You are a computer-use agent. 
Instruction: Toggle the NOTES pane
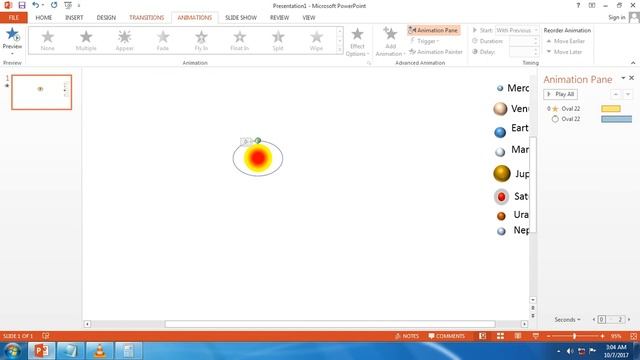(407, 336)
